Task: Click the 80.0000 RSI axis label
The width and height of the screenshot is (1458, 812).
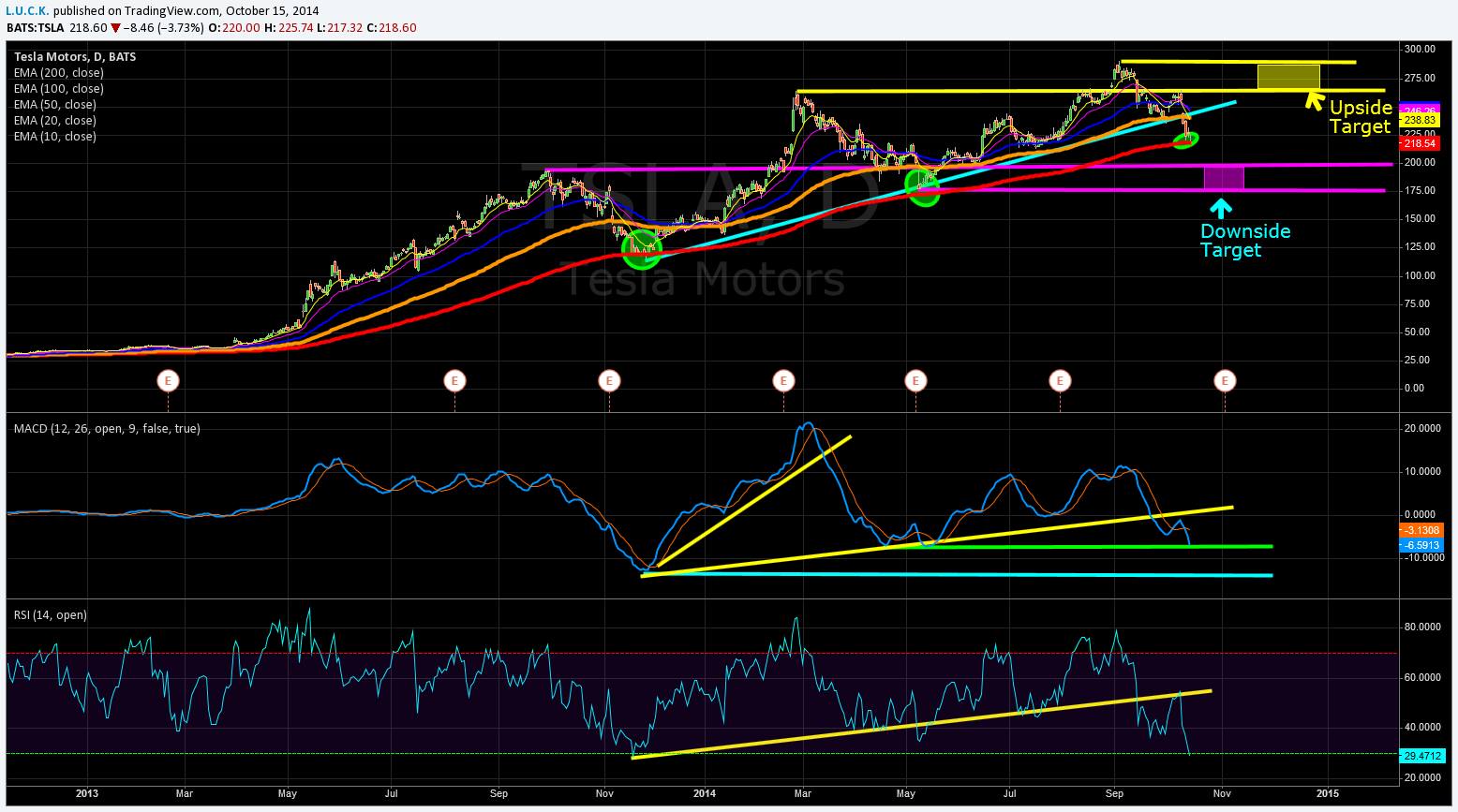Action: [x=1422, y=627]
